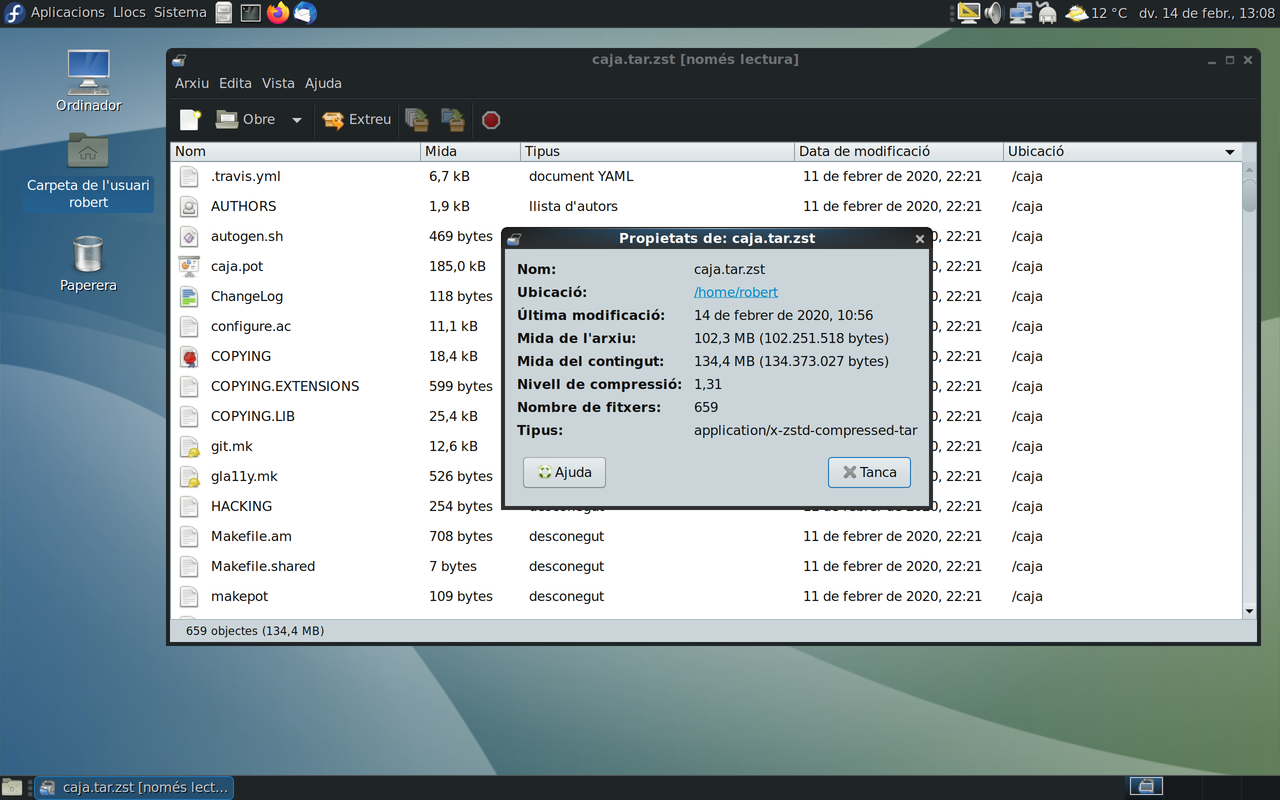Click the panel clock showing 13:08

pos(1206,13)
